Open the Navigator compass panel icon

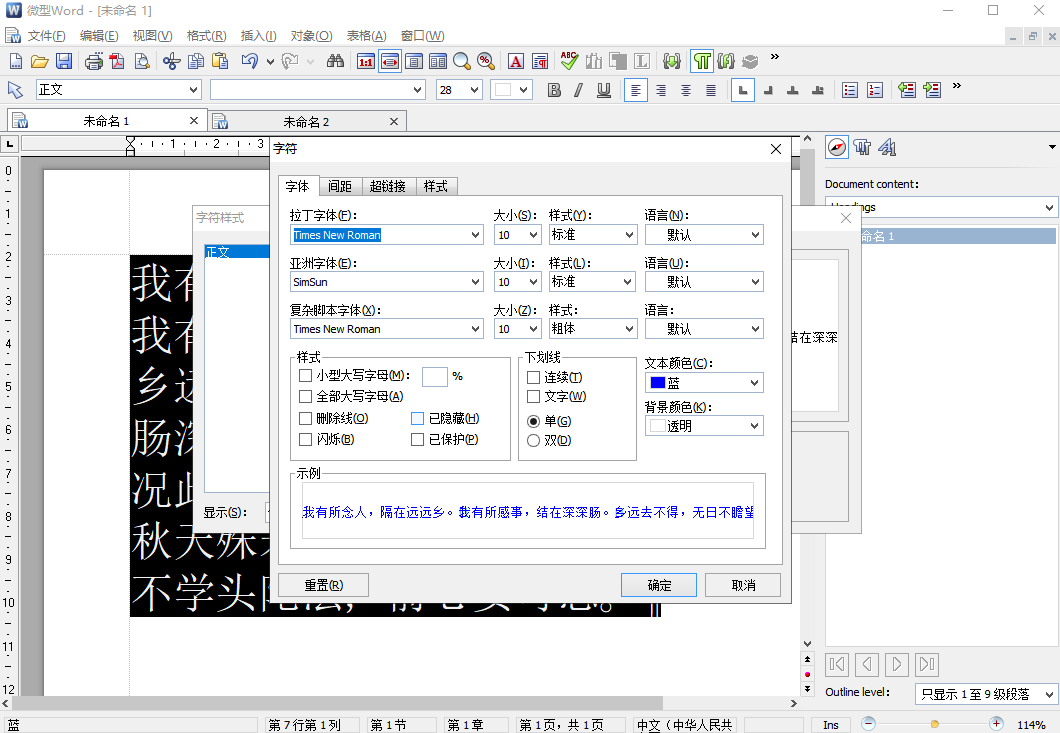tap(837, 147)
